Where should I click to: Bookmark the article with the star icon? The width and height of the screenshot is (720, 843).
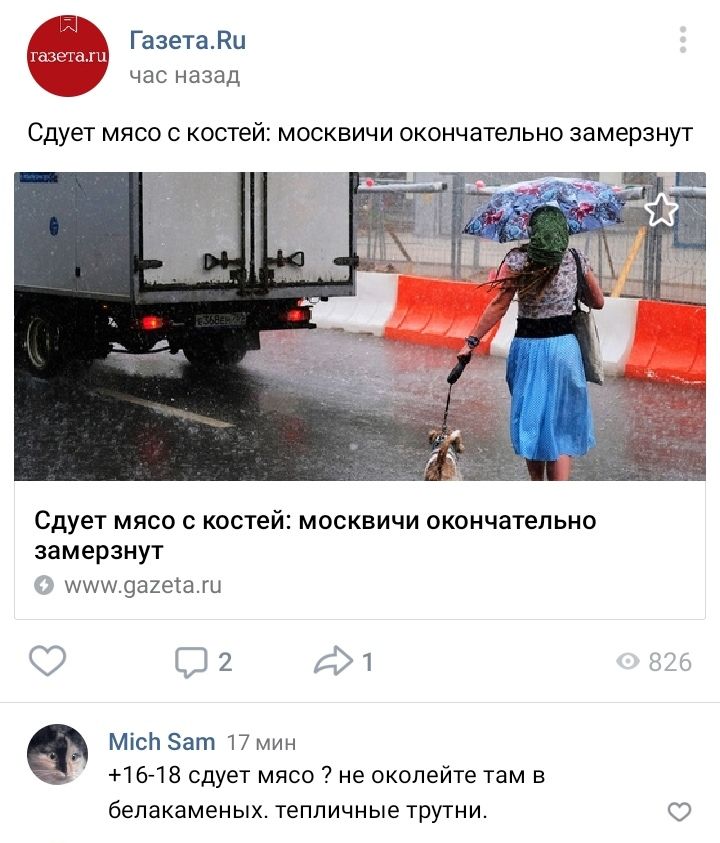(x=661, y=210)
